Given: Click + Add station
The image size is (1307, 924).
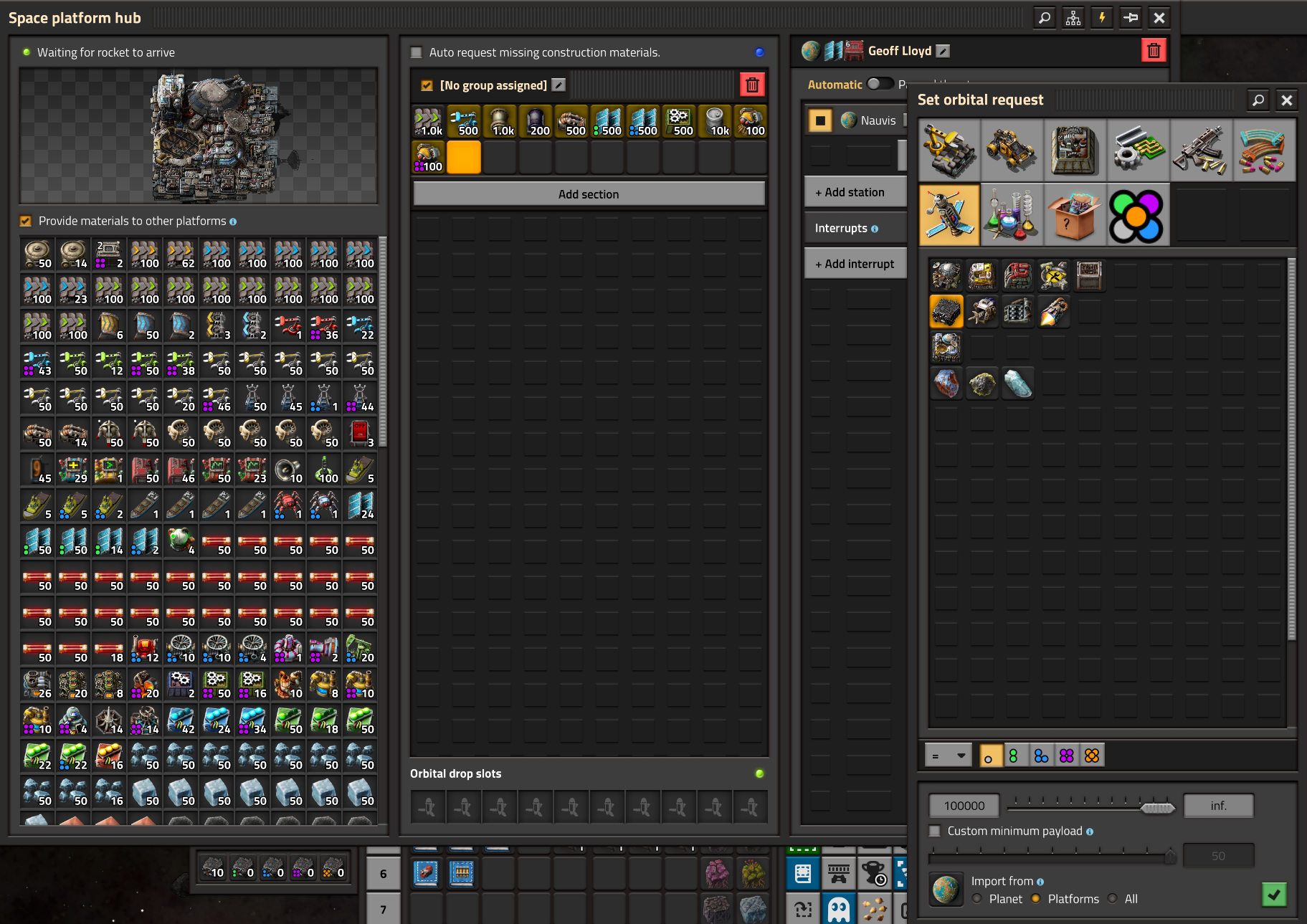Looking at the screenshot, I should coord(855,192).
